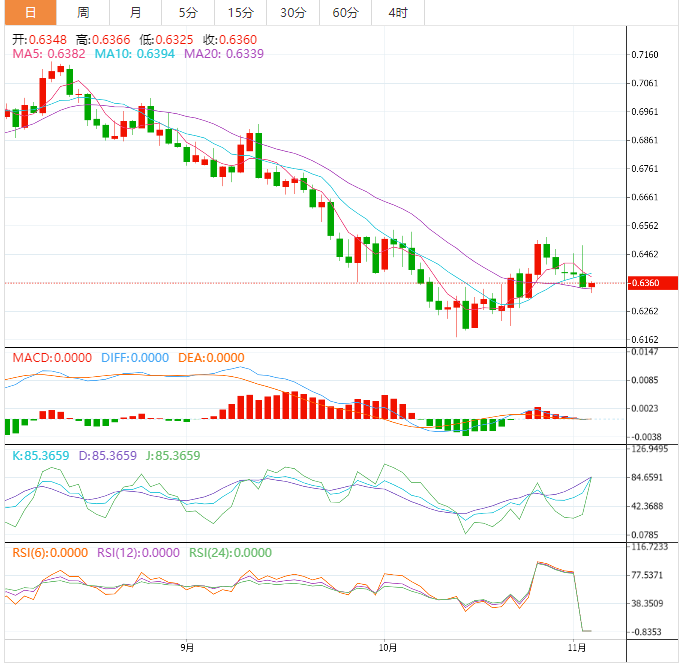Click the 0.6661 price axis label
The image size is (685, 670).
coord(645,197)
